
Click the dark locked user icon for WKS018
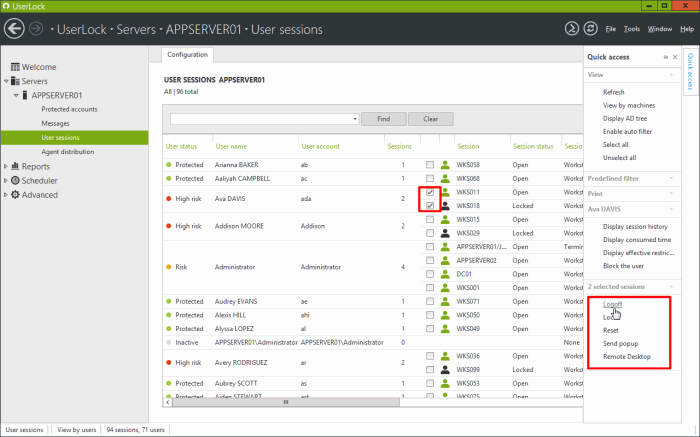[x=445, y=206]
